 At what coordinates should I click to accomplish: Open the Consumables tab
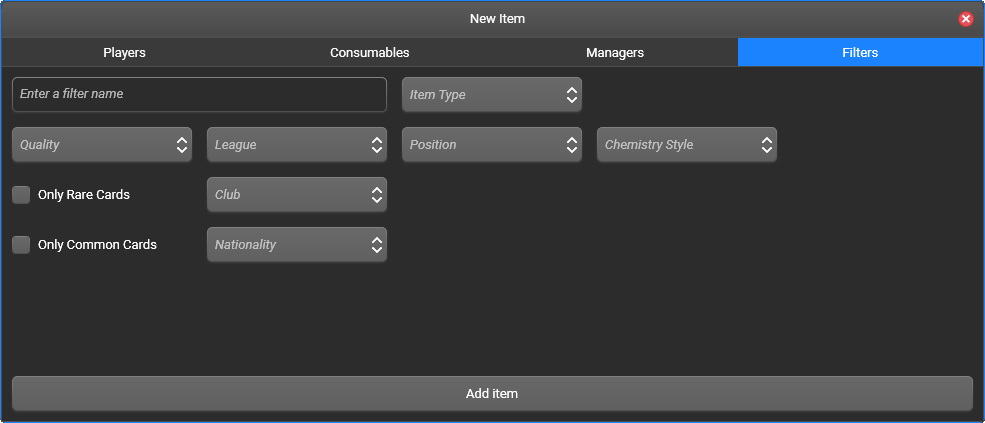pyautogui.click(x=370, y=53)
